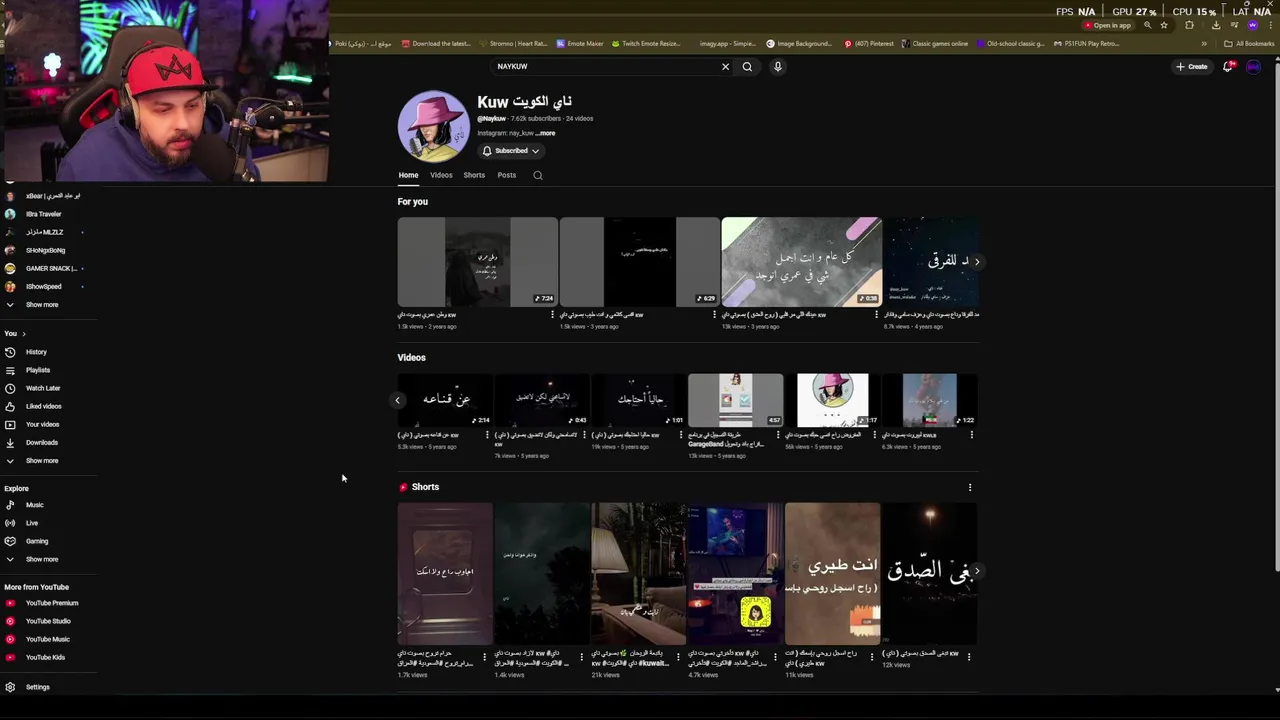Open All Bookmarks folder
The width and height of the screenshot is (1280, 720).
[1249, 44]
